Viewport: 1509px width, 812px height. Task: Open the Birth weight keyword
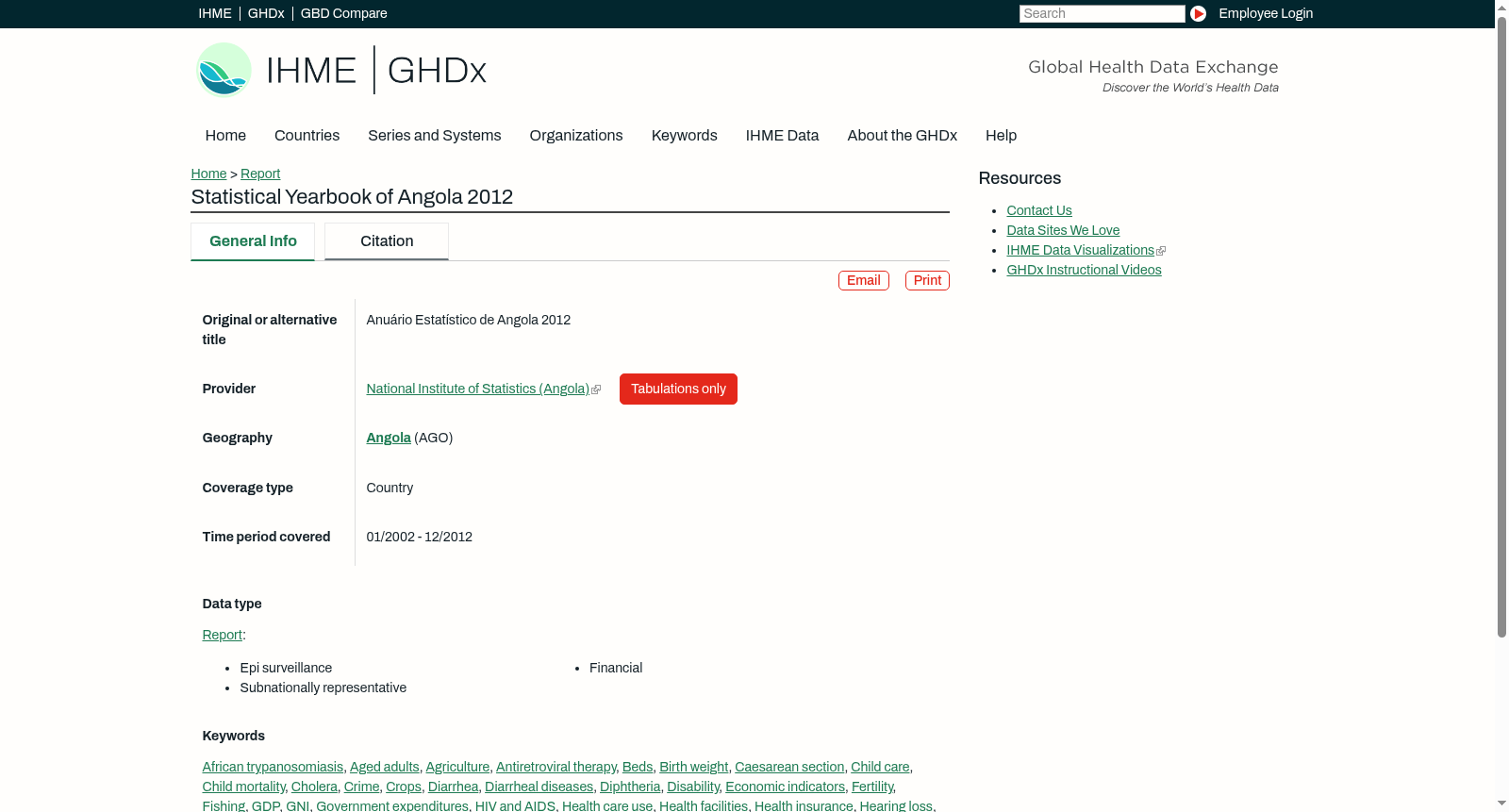(693, 767)
